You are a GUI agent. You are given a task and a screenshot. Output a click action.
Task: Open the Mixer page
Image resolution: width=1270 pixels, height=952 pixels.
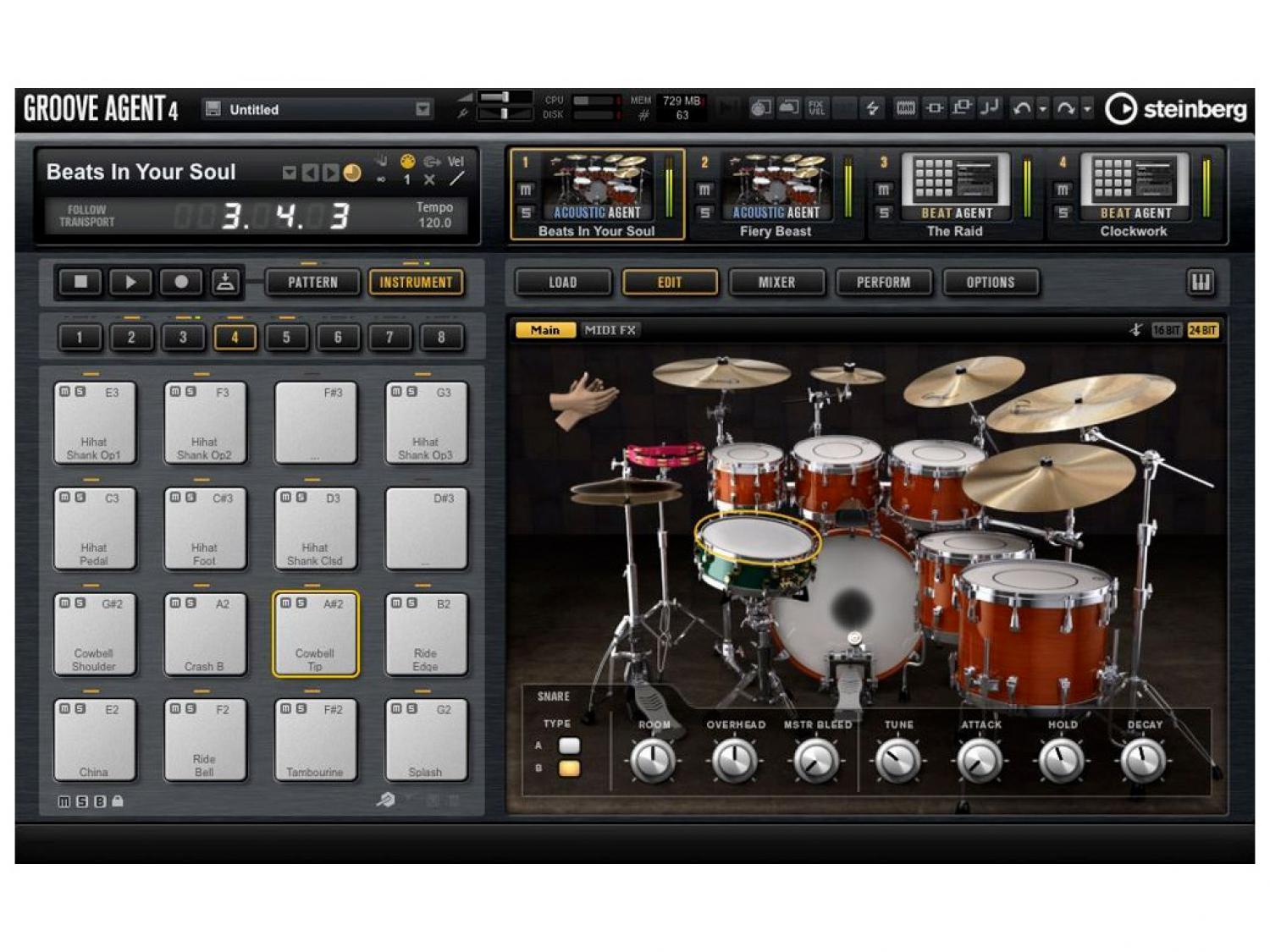point(776,282)
